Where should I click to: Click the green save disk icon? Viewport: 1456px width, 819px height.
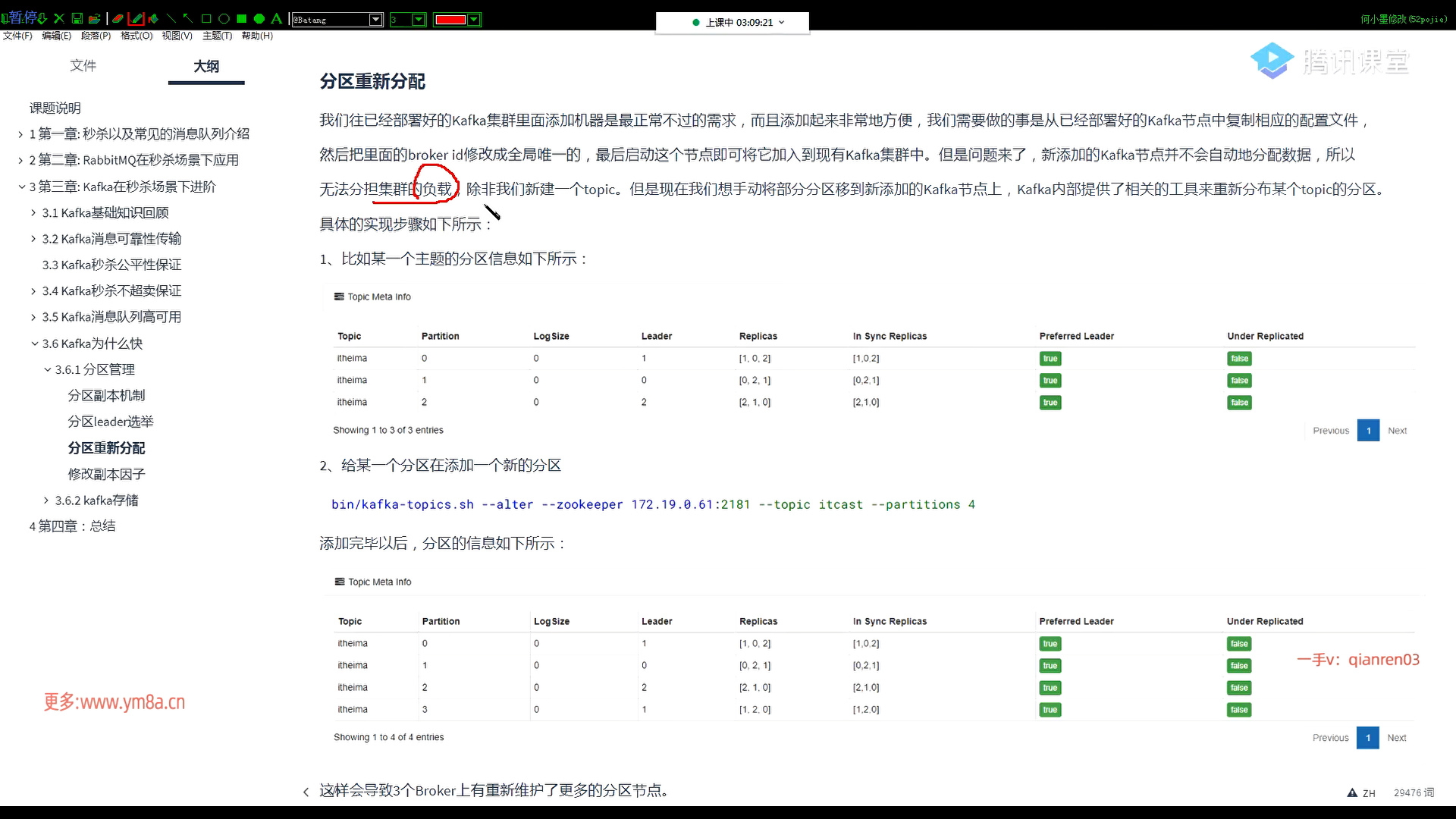(x=77, y=19)
